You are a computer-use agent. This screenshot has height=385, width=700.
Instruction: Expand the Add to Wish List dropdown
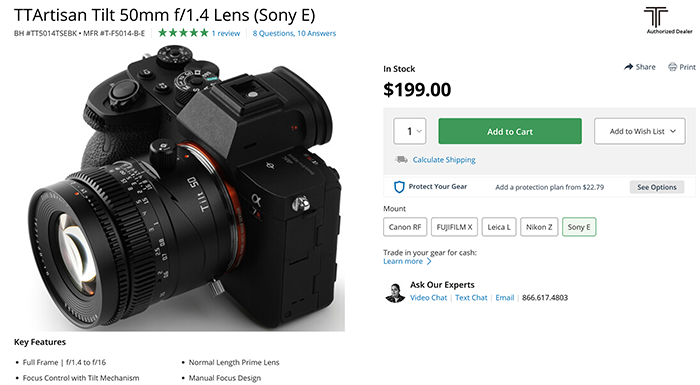[639, 131]
